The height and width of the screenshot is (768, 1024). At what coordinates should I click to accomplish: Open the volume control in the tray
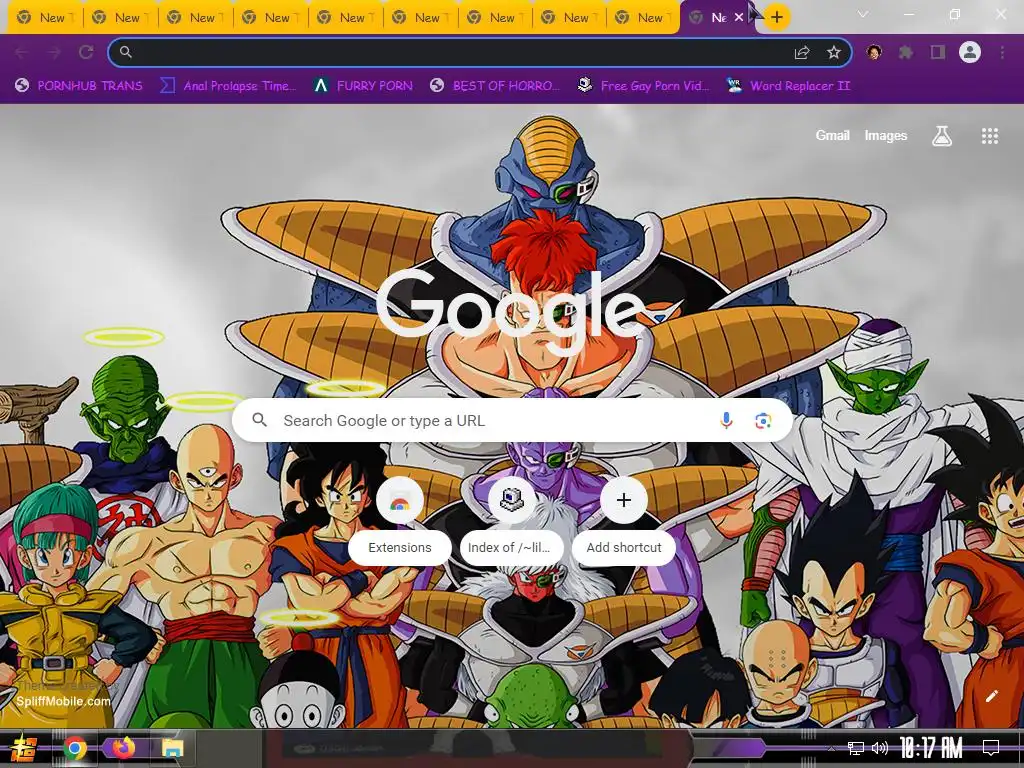coord(880,748)
